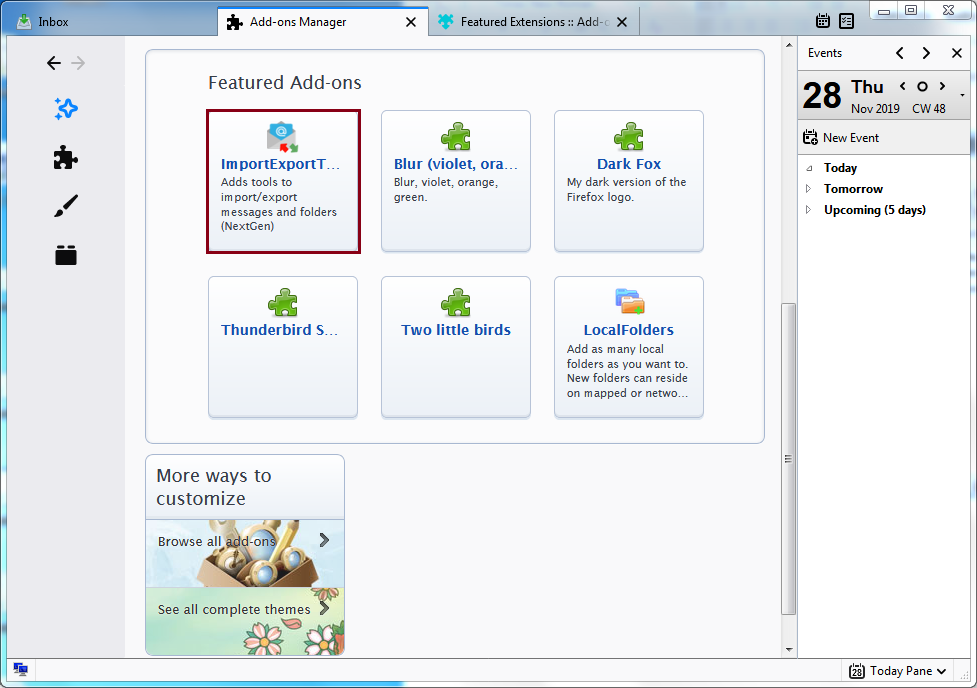Click Two little birds puzzle icon
Screen dimensions: 977x688
(456, 303)
